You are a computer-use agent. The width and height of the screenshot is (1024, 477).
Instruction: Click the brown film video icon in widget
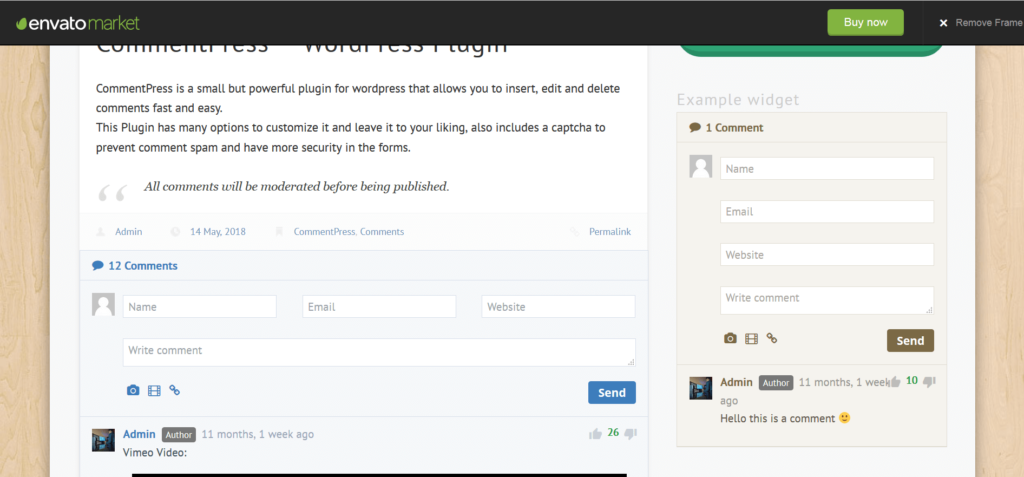tap(752, 338)
